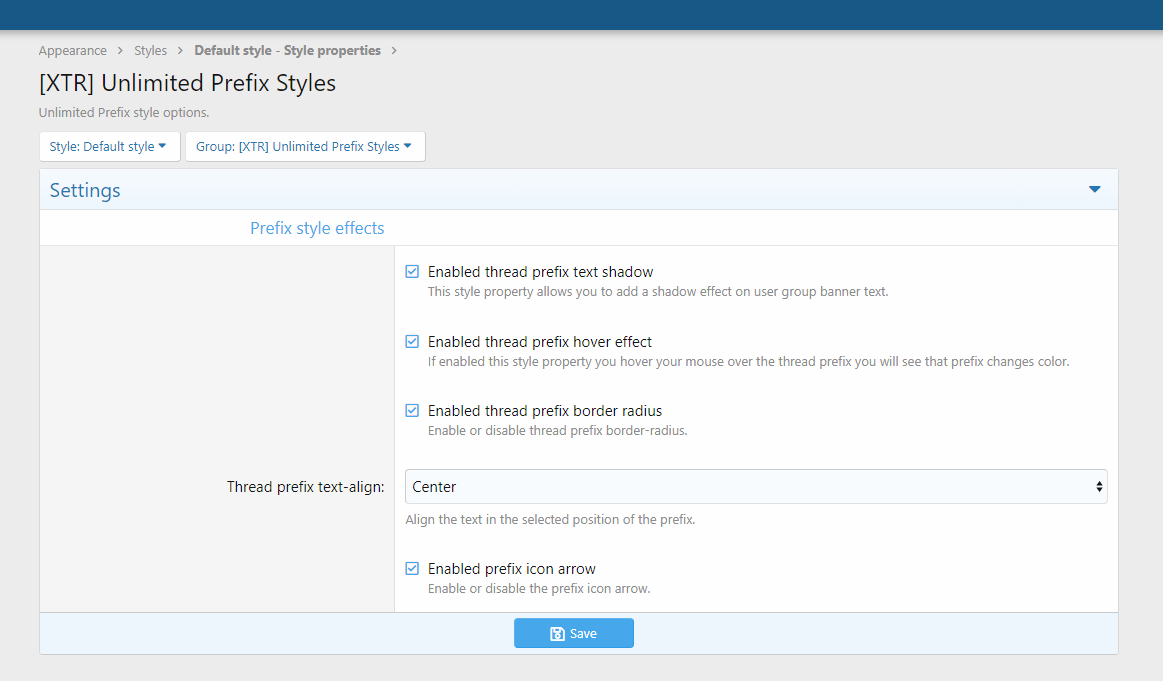Click the Settings section header title
Screen dimensions: 1163x681
pyautogui.click(x=85, y=190)
